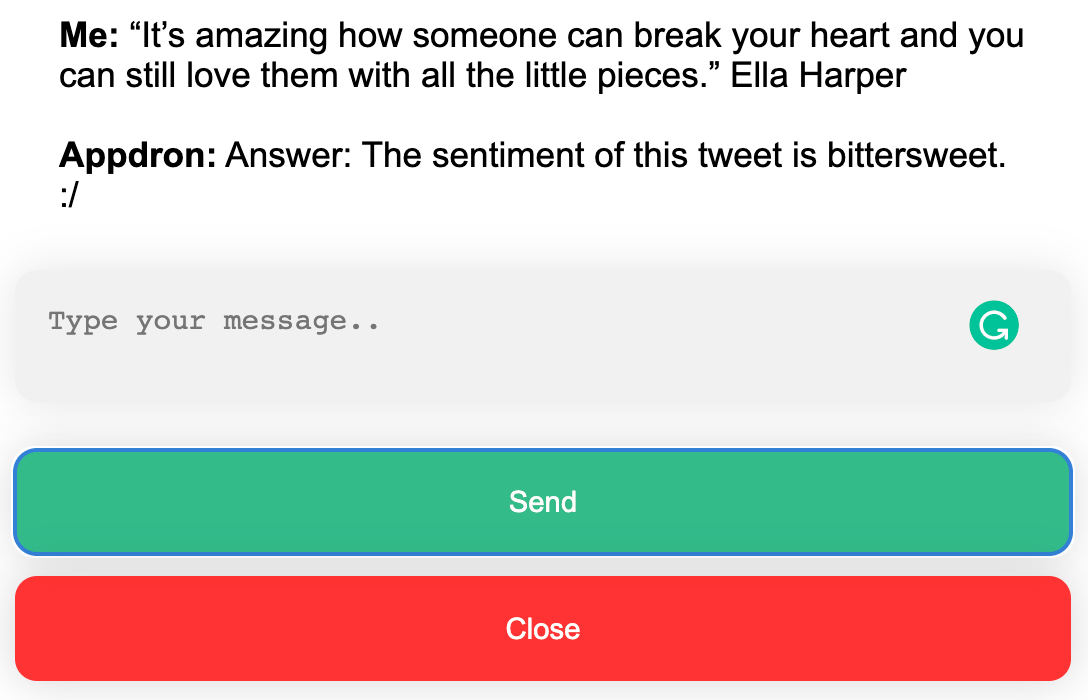This screenshot has height=700, width=1088.
Task: Click the "Type your message.." placeholder text
Action: (x=214, y=322)
